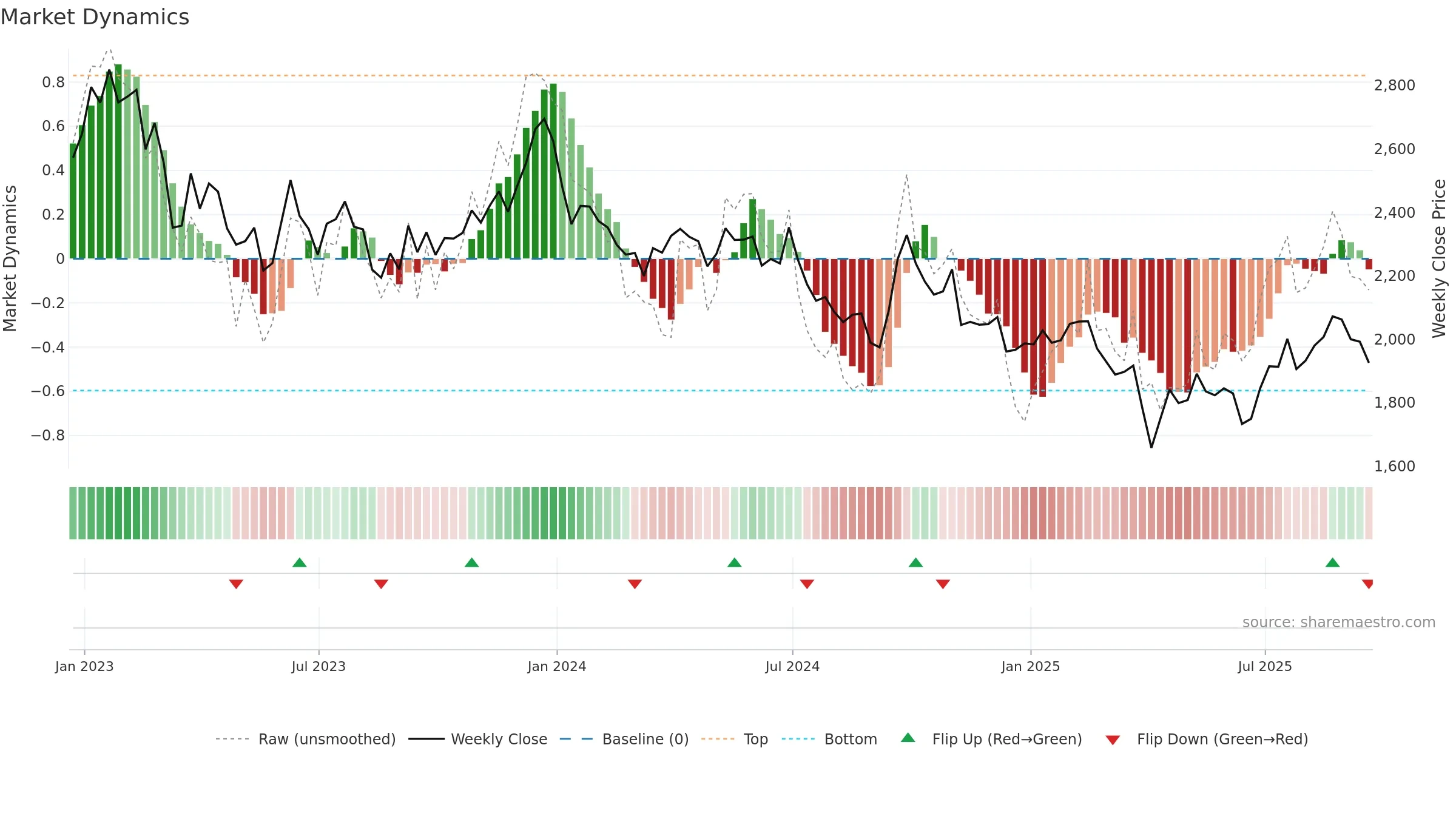
Task: Click the 2,400 right axis price label
Action: (1395, 213)
